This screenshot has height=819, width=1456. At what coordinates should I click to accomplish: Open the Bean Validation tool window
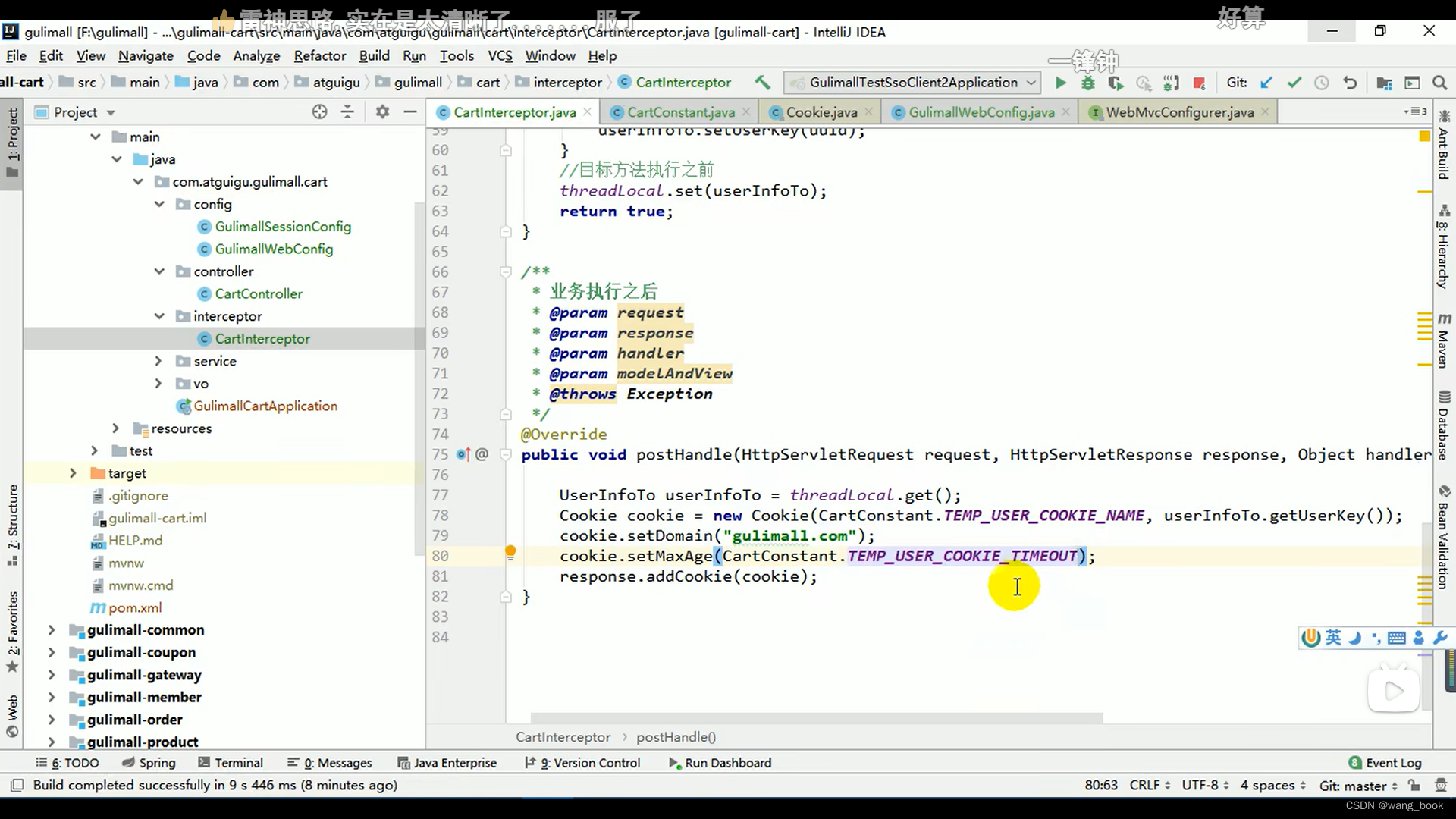click(1444, 537)
